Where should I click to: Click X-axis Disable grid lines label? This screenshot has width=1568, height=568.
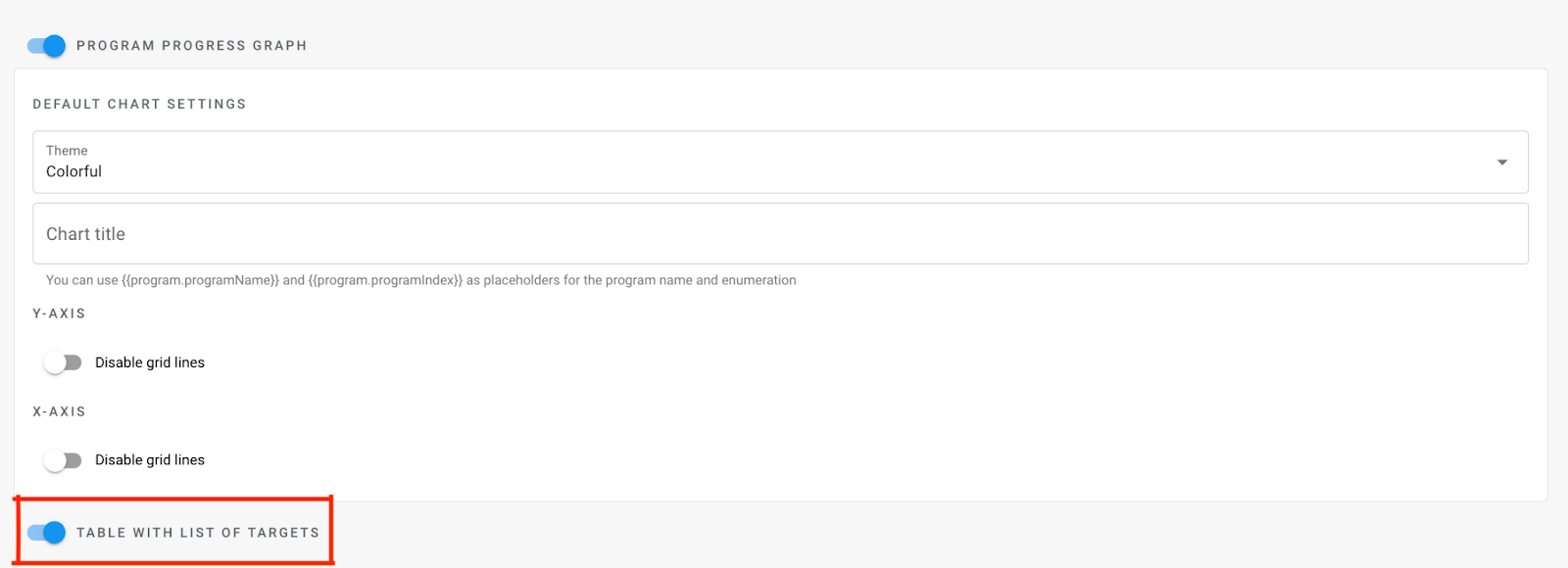150,460
